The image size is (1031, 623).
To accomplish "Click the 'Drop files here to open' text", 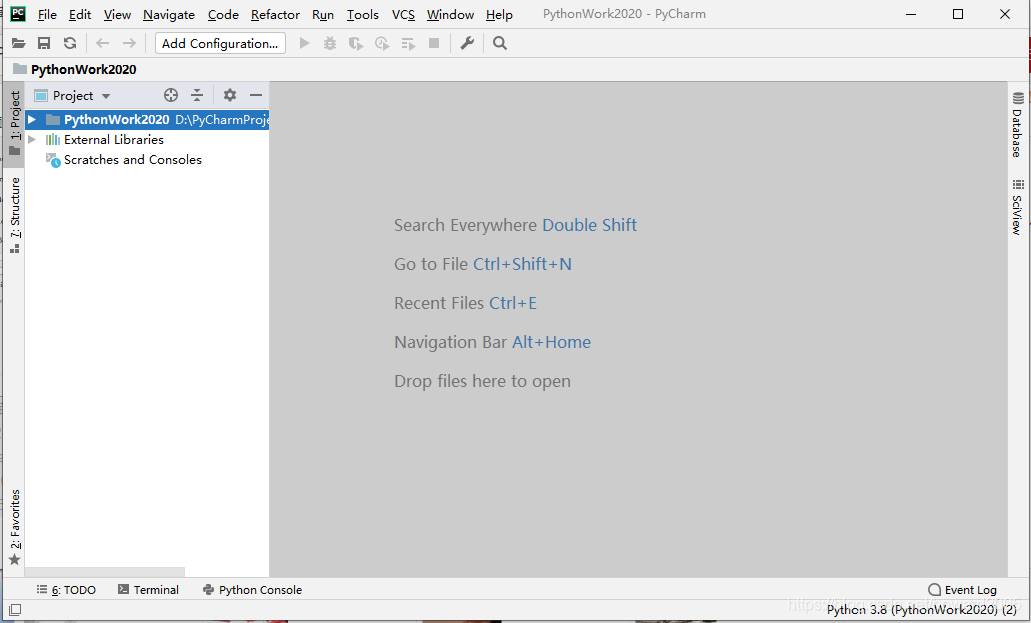I will (482, 382).
